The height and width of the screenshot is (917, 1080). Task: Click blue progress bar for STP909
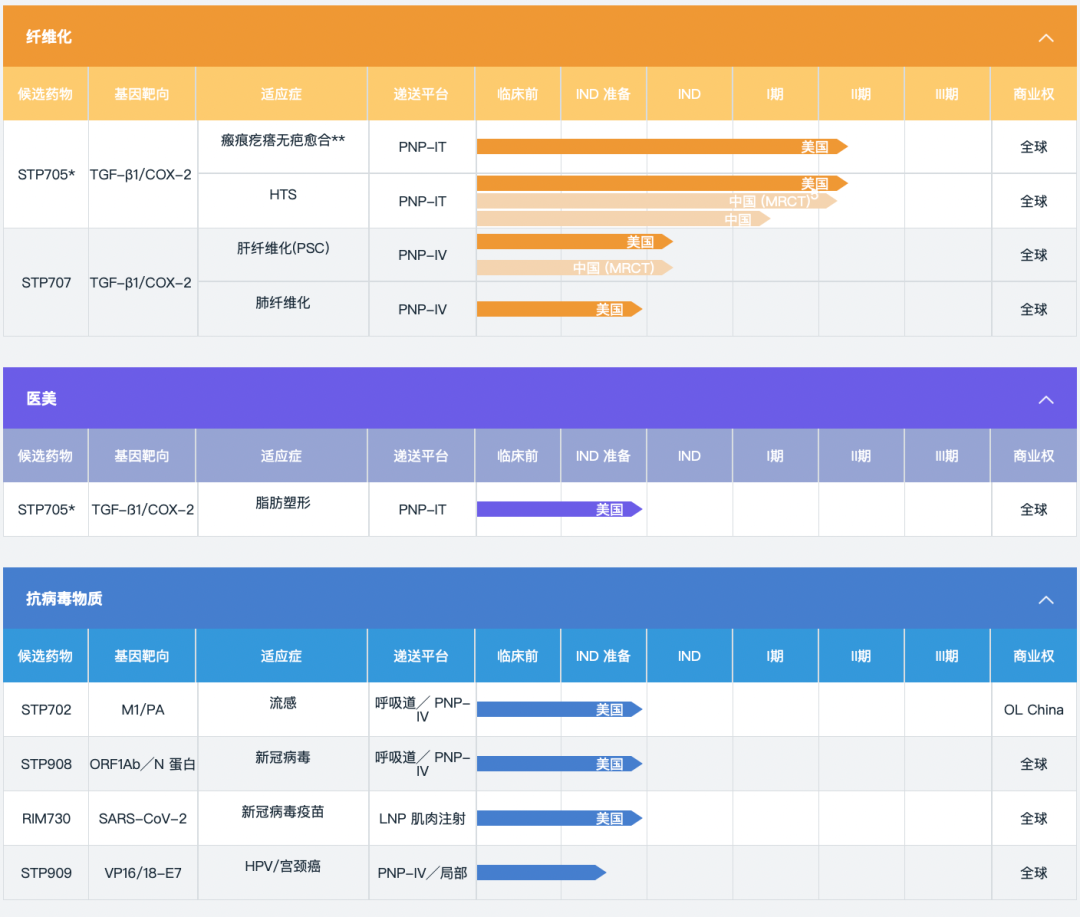pos(541,873)
